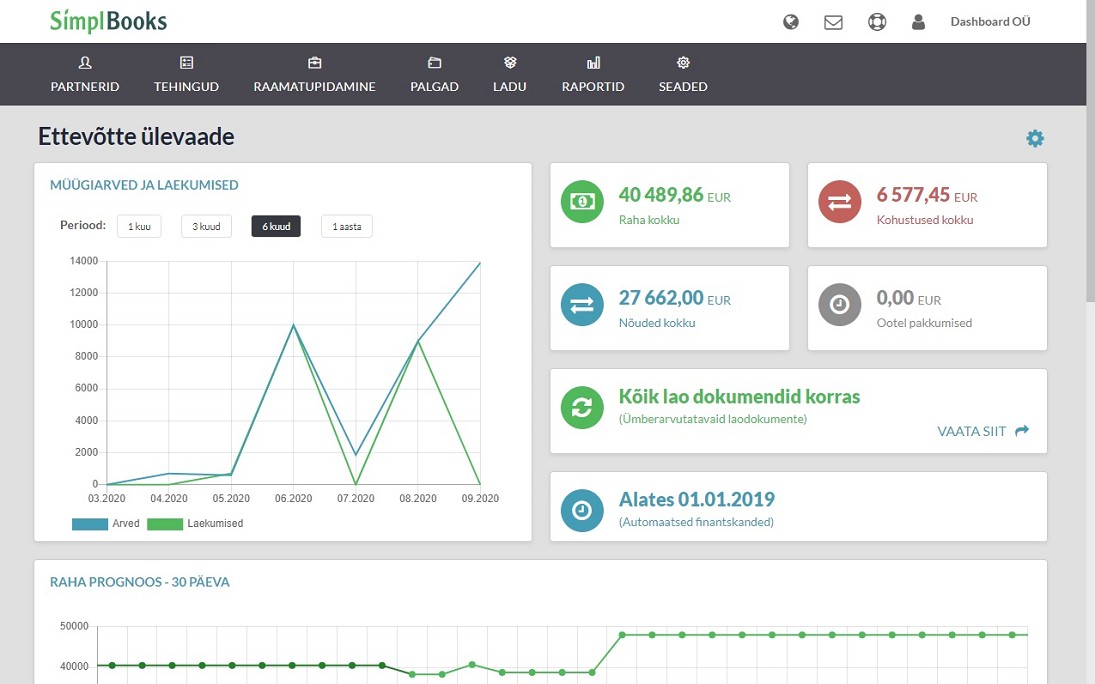Open the Palgad menu
1095x684 pixels.
click(434, 74)
